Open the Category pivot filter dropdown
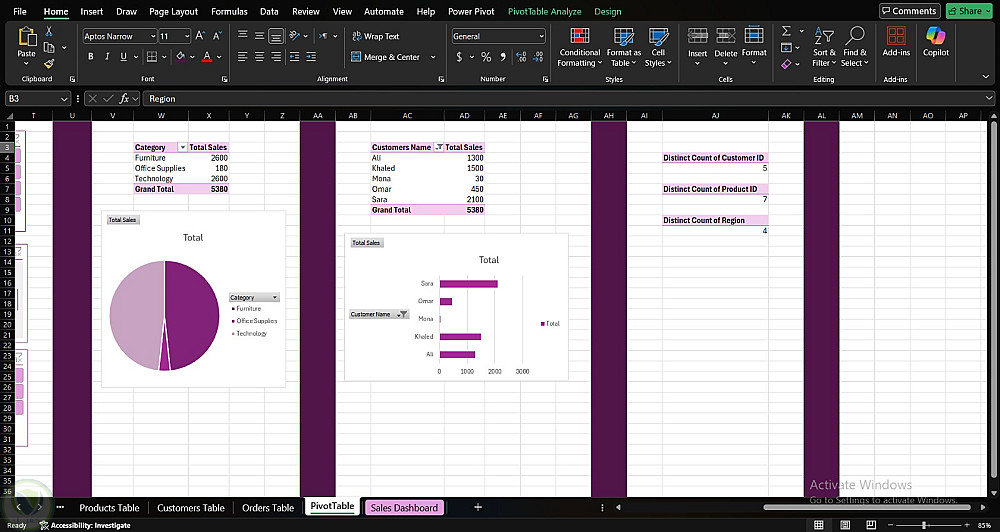The image size is (1000, 532). click(182, 147)
